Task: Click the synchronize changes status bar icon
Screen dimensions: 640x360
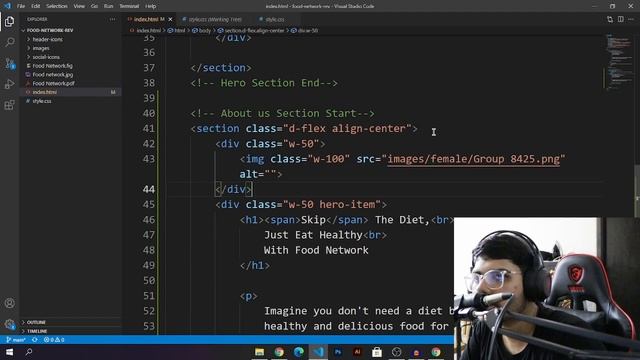Action: point(35,340)
